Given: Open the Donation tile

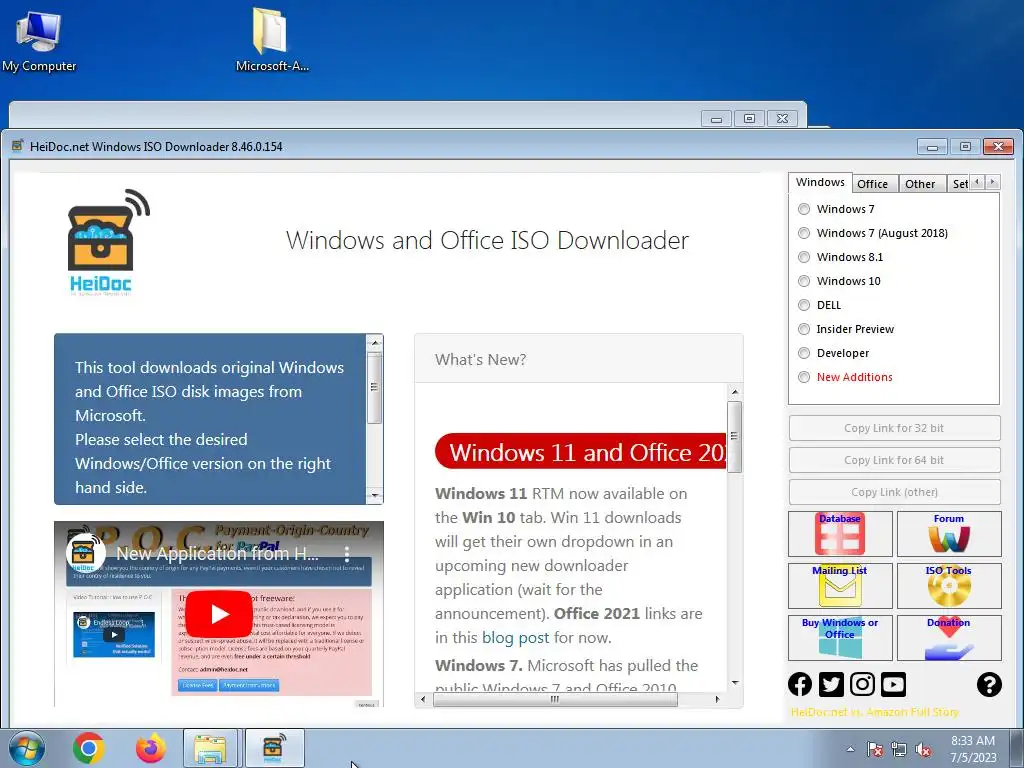Looking at the screenshot, I should pos(948,638).
